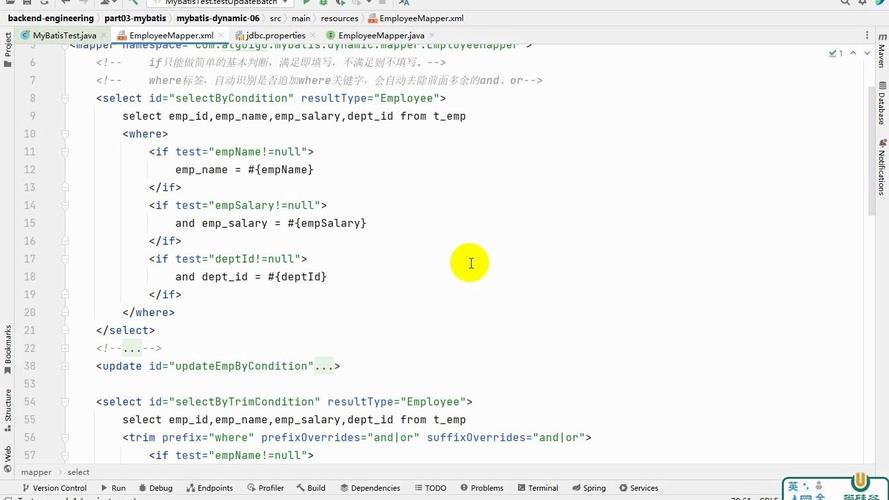Collapse the deptId if block
Viewport: 889px width, 500px height.
click(65, 259)
